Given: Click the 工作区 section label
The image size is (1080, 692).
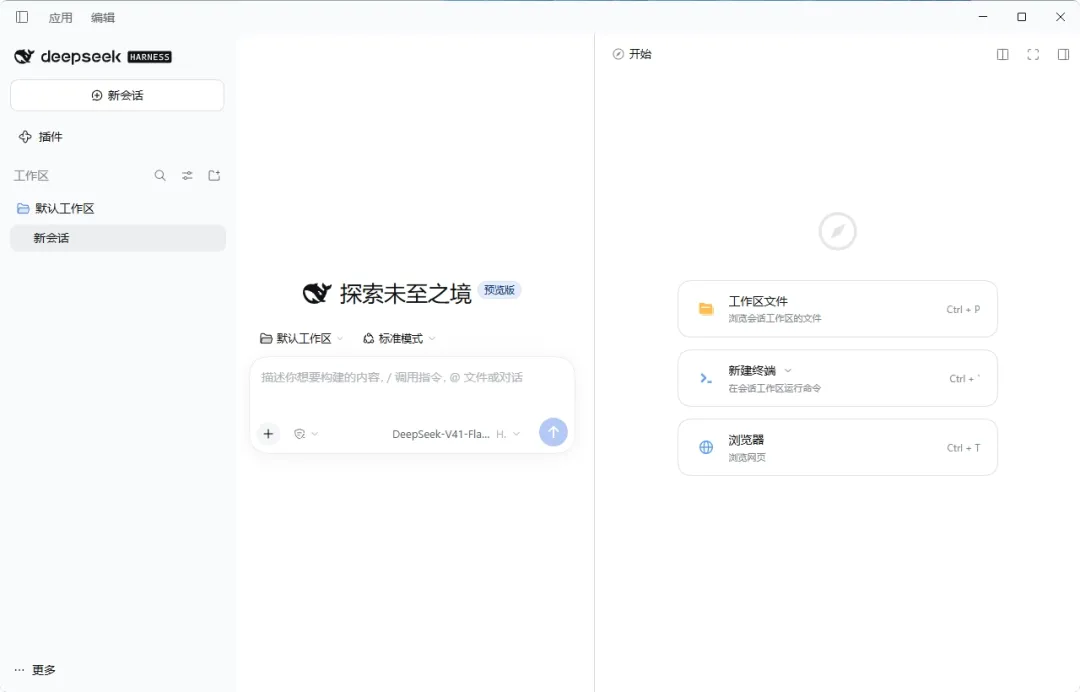Looking at the screenshot, I should click(x=32, y=176).
